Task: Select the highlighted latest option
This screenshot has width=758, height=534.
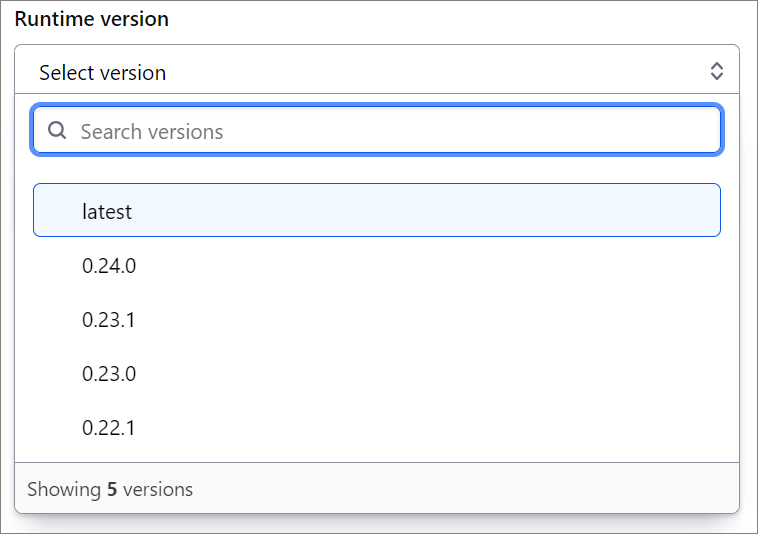Action: pyautogui.click(x=377, y=210)
